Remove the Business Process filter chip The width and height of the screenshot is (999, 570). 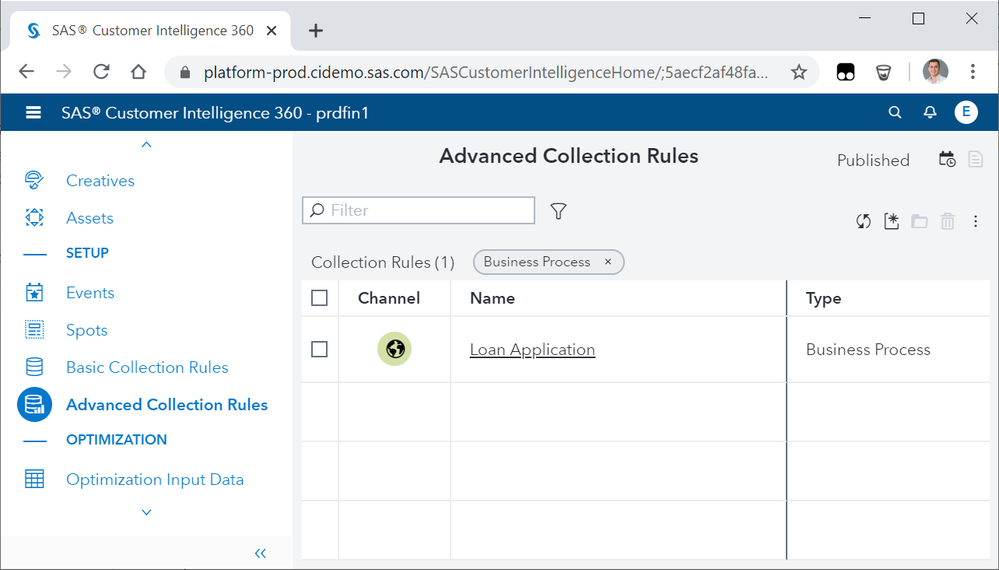608,262
